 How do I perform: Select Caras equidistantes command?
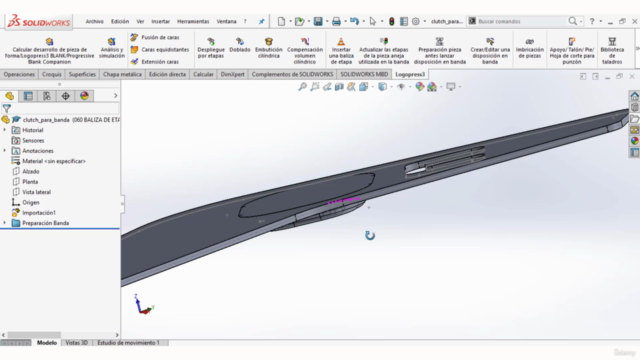click(160, 49)
